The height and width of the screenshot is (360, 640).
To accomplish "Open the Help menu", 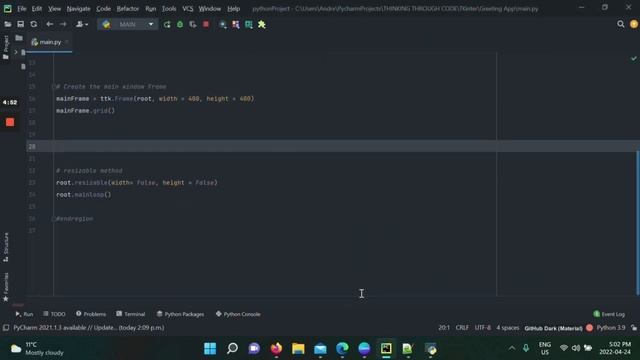I will [x=233, y=9].
